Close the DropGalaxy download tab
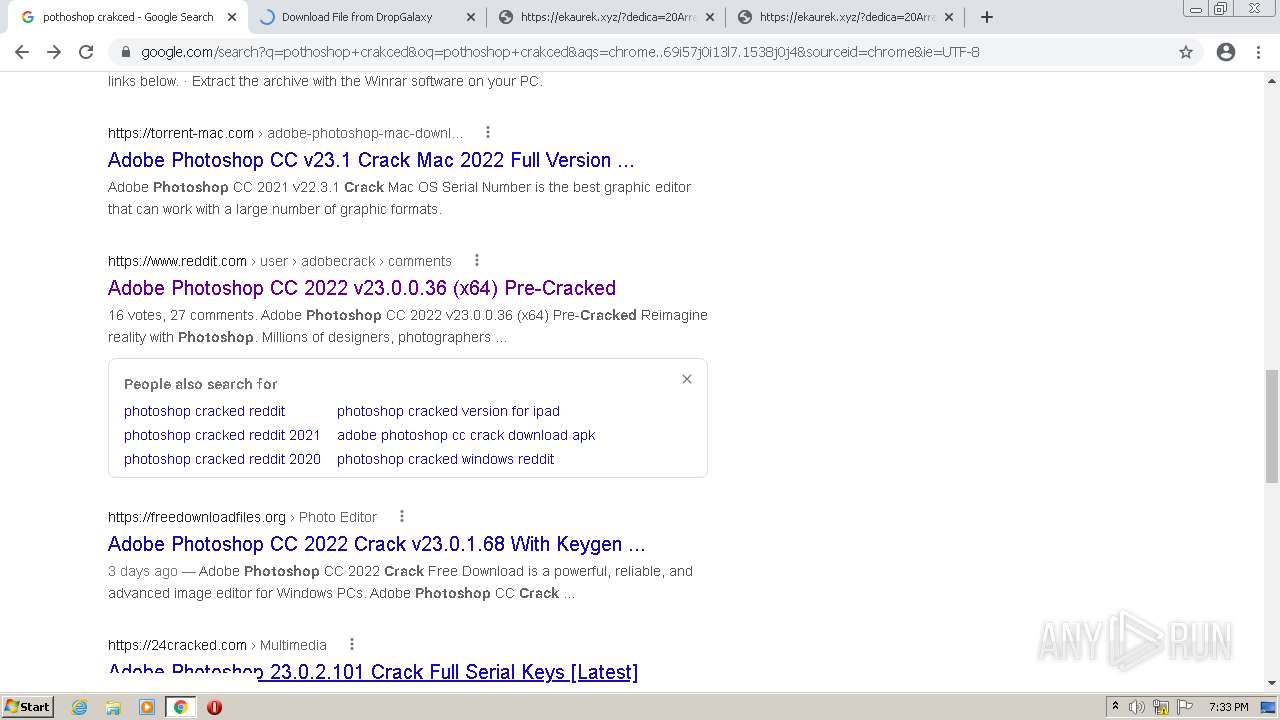The height and width of the screenshot is (720, 1280). click(x=471, y=17)
